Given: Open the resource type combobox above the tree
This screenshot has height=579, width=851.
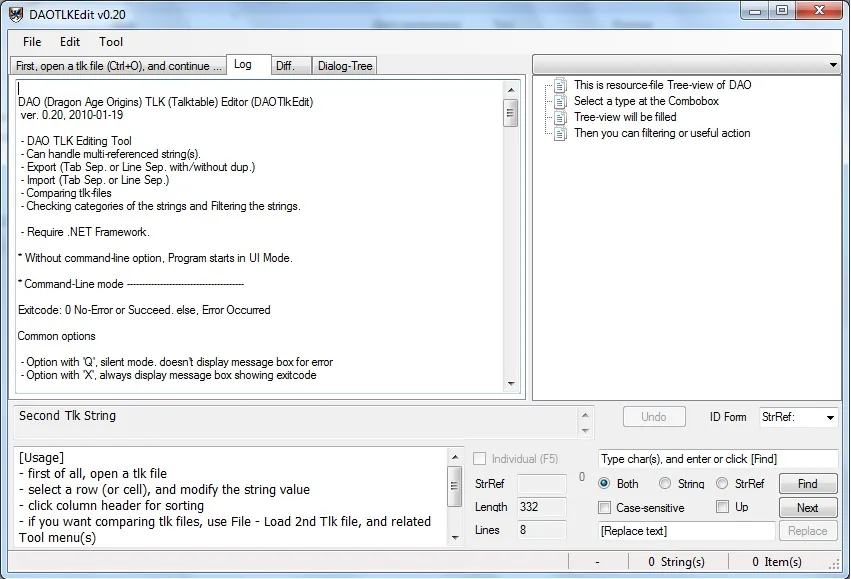Looking at the screenshot, I should click(x=686, y=64).
